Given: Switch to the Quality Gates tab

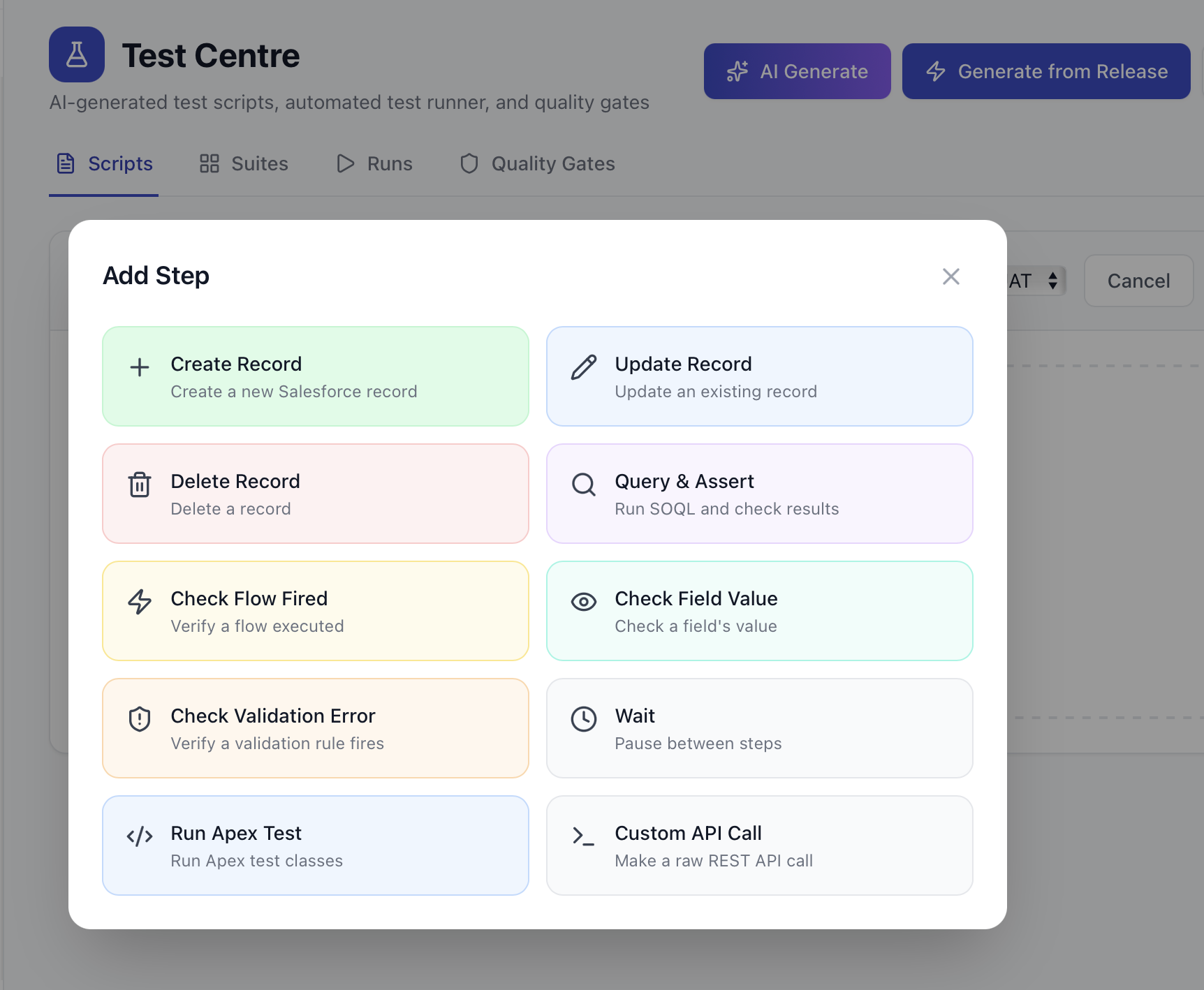Looking at the screenshot, I should 536,163.
